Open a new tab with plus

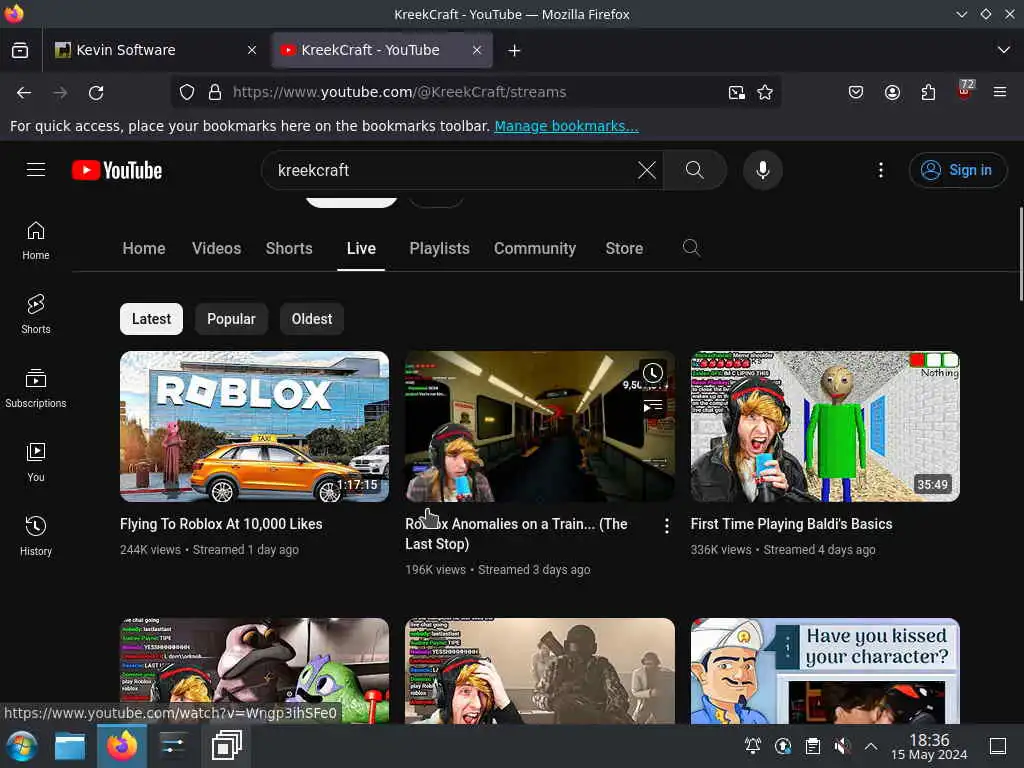(514, 50)
